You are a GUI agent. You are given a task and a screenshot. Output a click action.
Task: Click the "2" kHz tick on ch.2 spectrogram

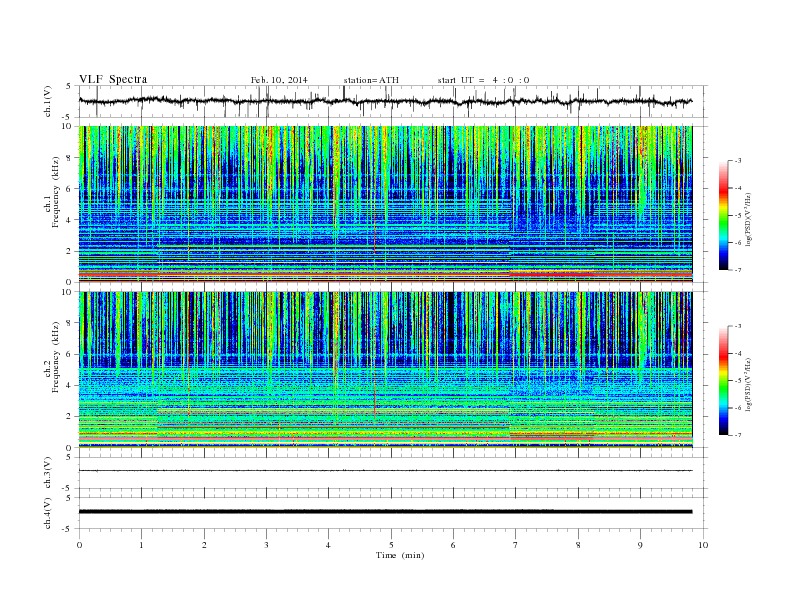[68, 417]
